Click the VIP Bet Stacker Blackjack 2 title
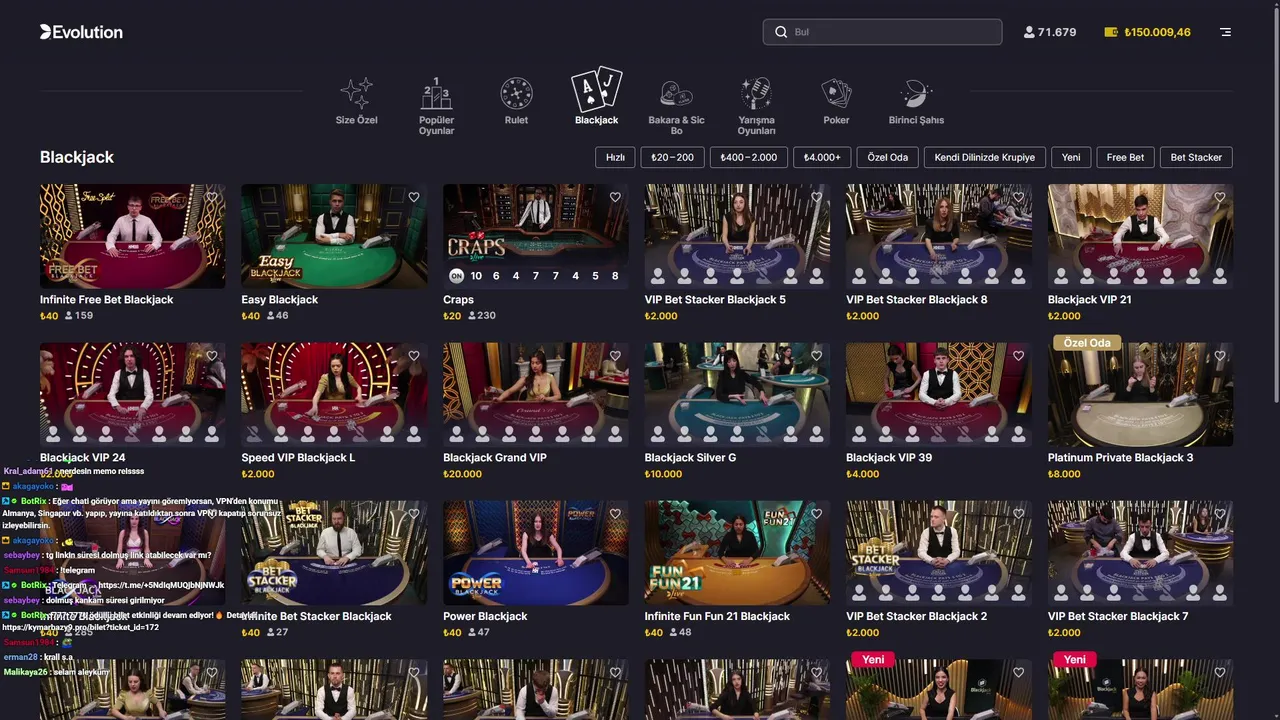Viewport: 1280px width, 720px height. (x=916, y=616)
